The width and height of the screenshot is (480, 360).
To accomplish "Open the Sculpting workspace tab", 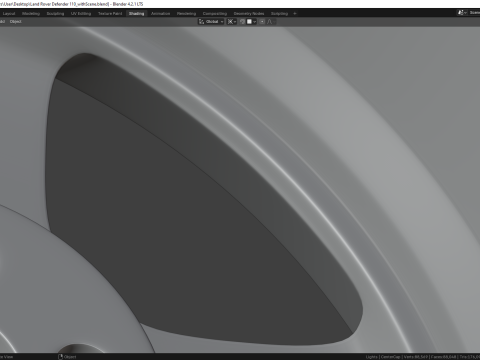I will pyautogui.click(x=55, y=14).
